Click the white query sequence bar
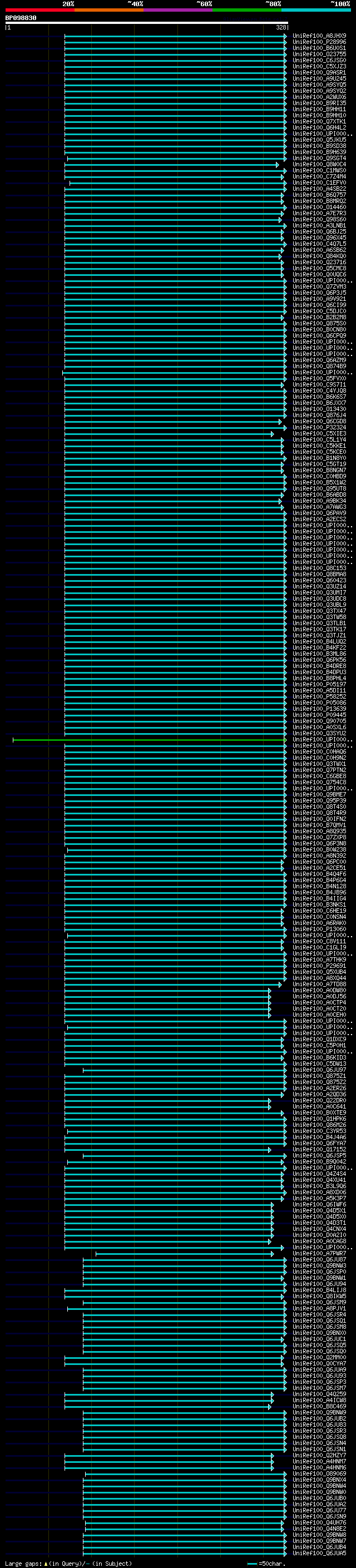Screen dimensions: 356x1568 (x=147, y=23)
